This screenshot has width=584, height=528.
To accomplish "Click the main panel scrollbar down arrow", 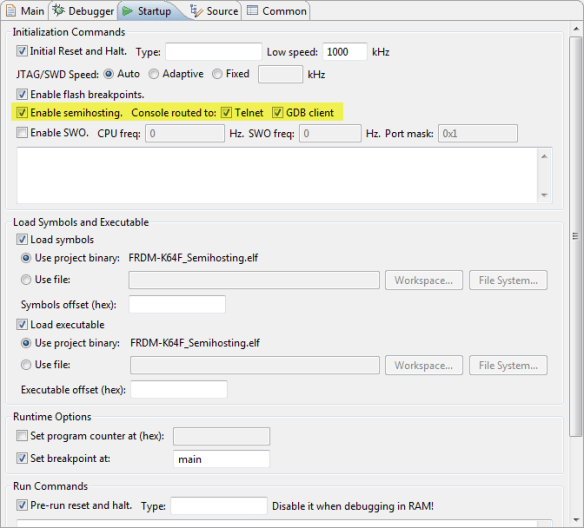I will tap(576, 519).
